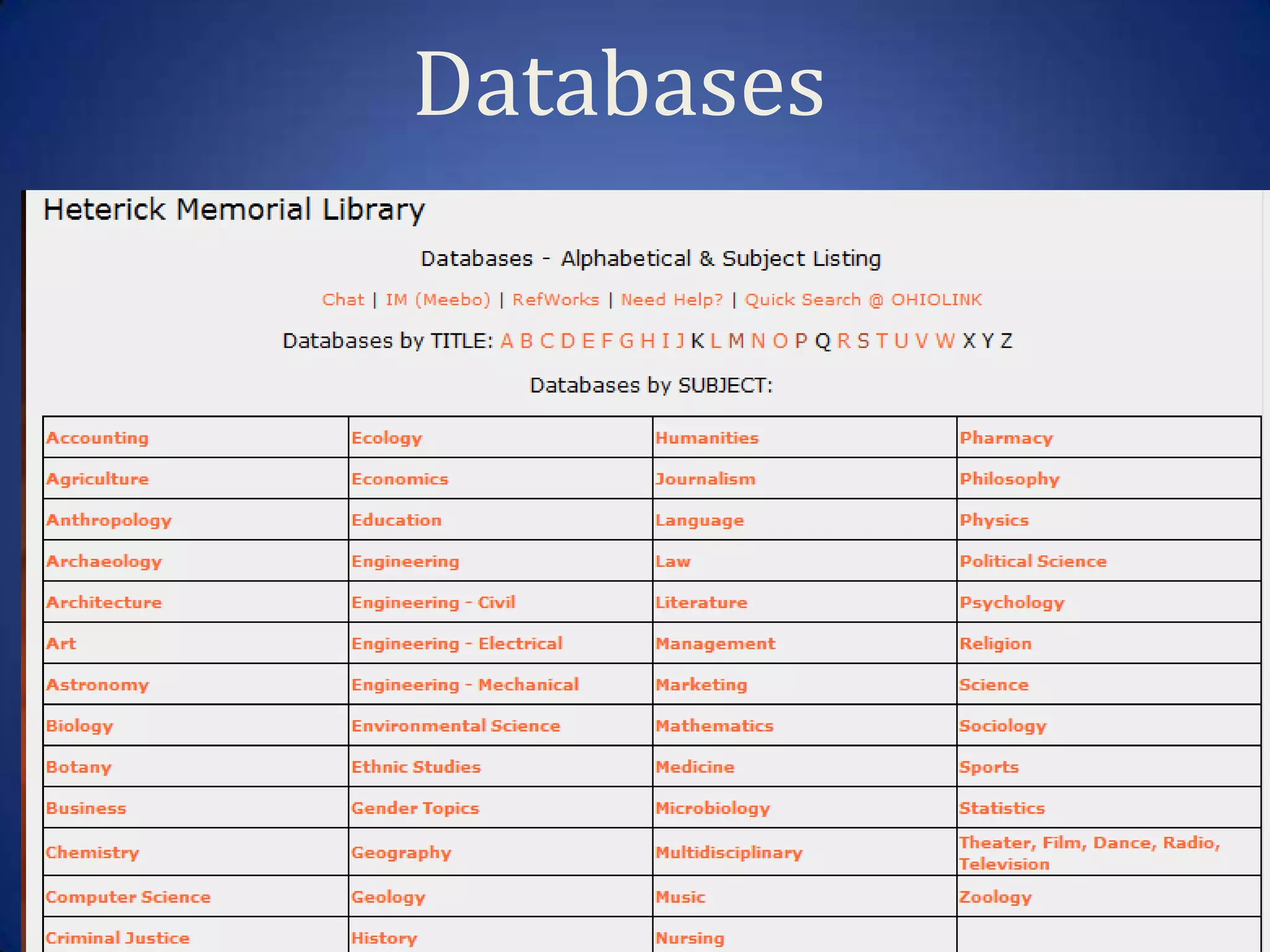
Task: Click the Need Help? link
Action: [672, 300]
